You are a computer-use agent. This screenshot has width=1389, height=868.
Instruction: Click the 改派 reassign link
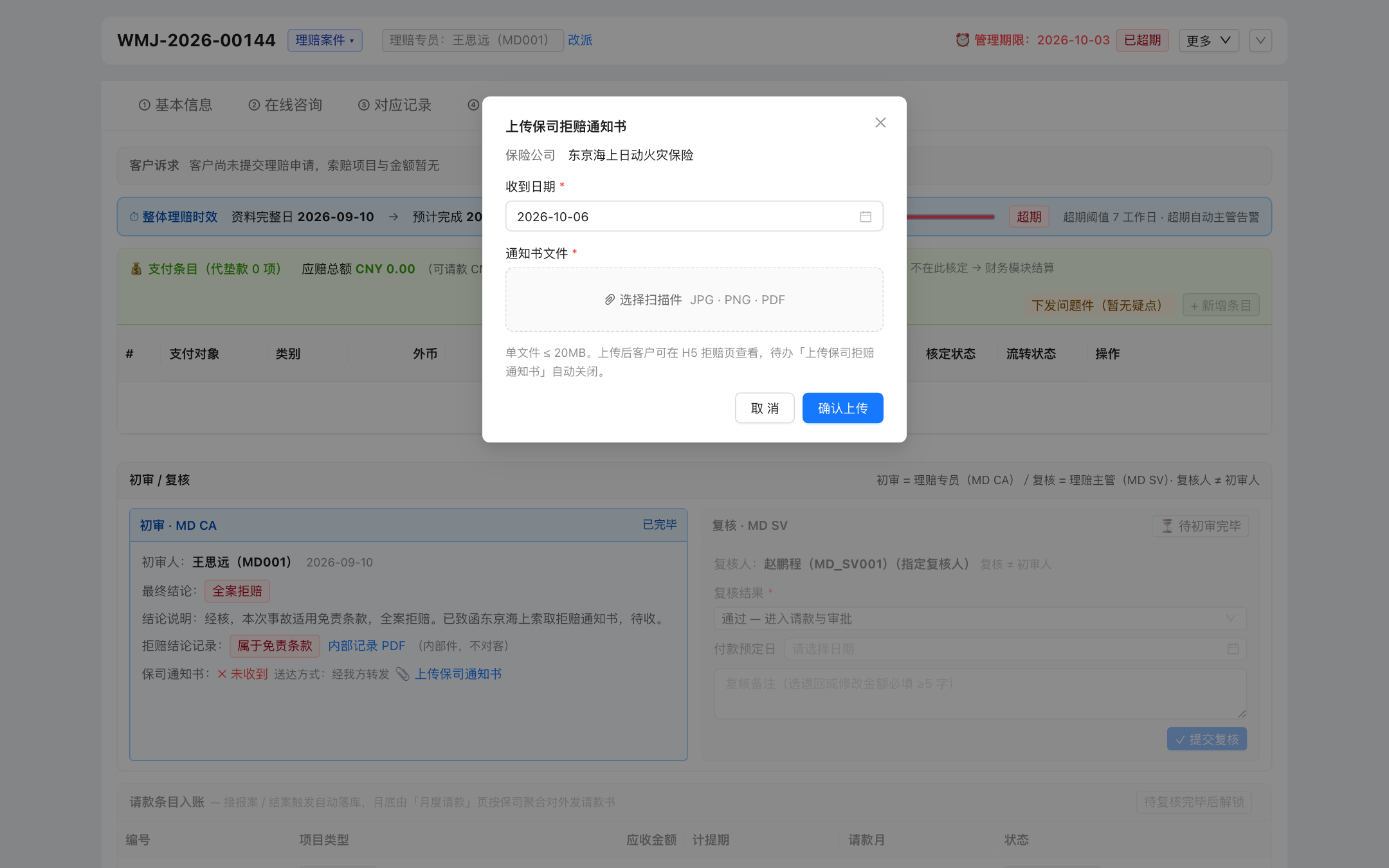point(580,40)
